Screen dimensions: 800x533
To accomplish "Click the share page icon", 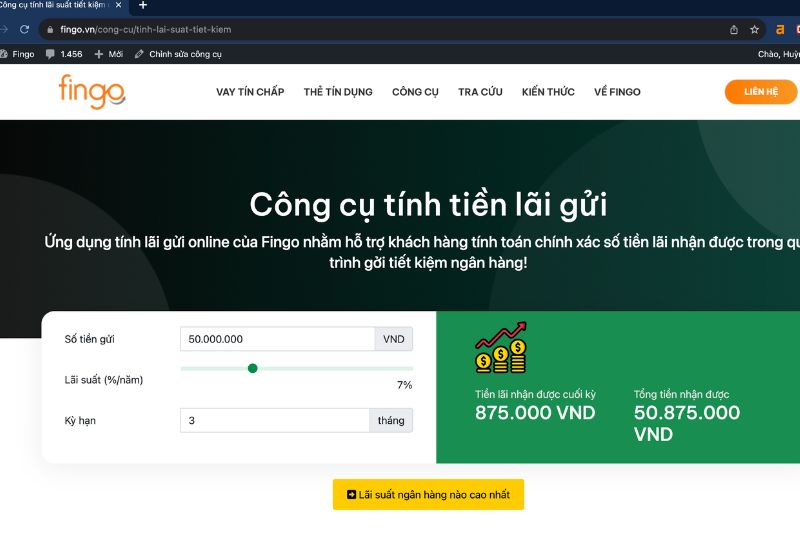I will click(734, 30).
